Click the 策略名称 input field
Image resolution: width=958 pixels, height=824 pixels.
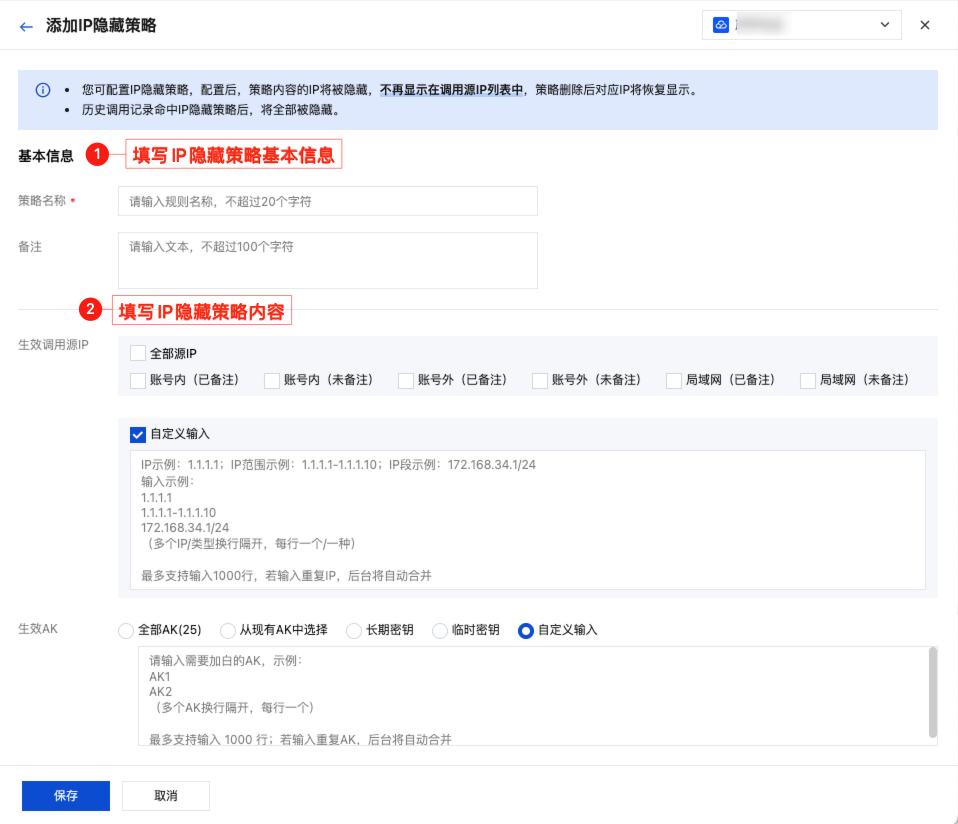(327, 201)
